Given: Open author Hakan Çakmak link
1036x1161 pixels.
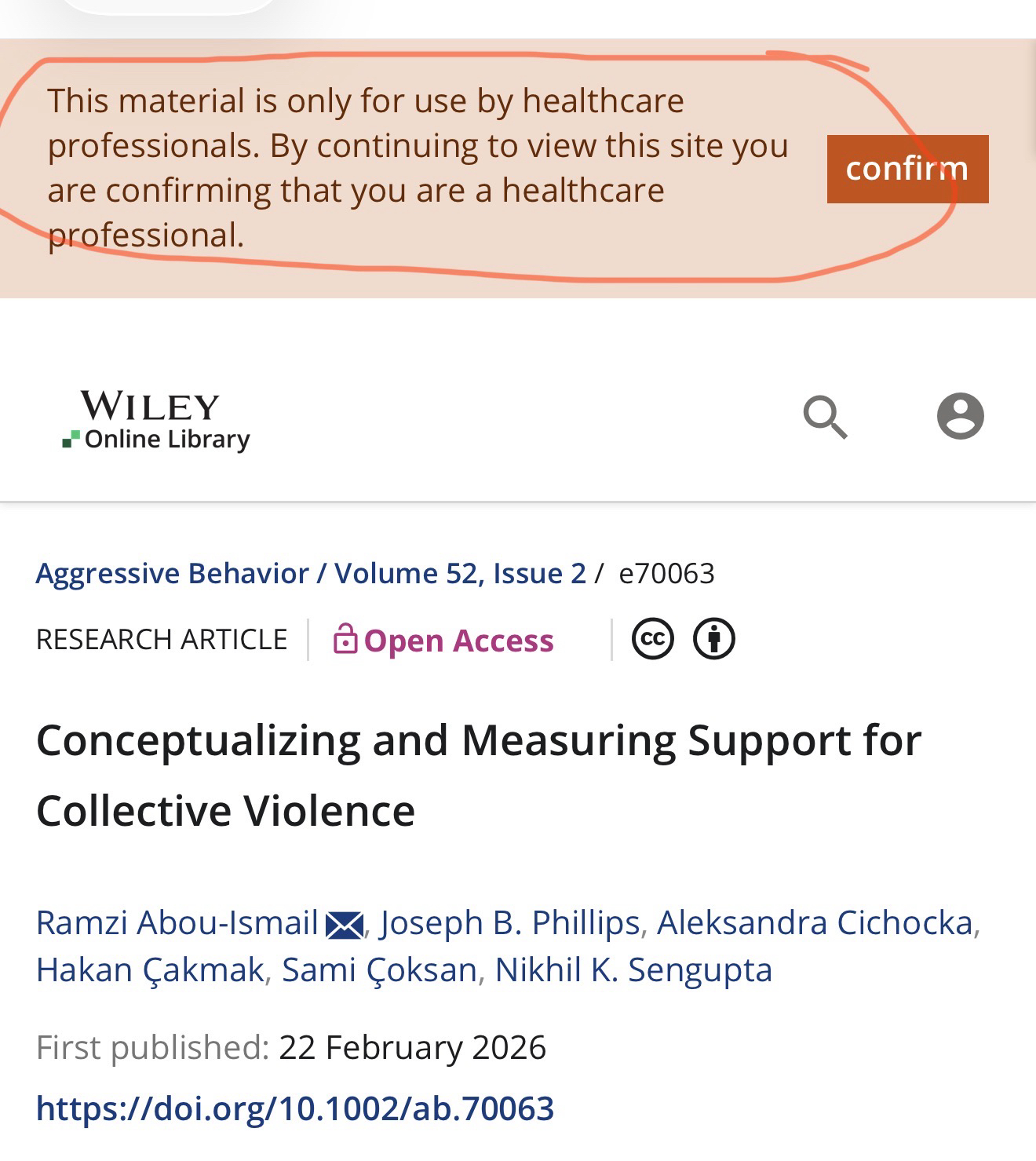Looking at the screenshot, I should pos(150,970).
